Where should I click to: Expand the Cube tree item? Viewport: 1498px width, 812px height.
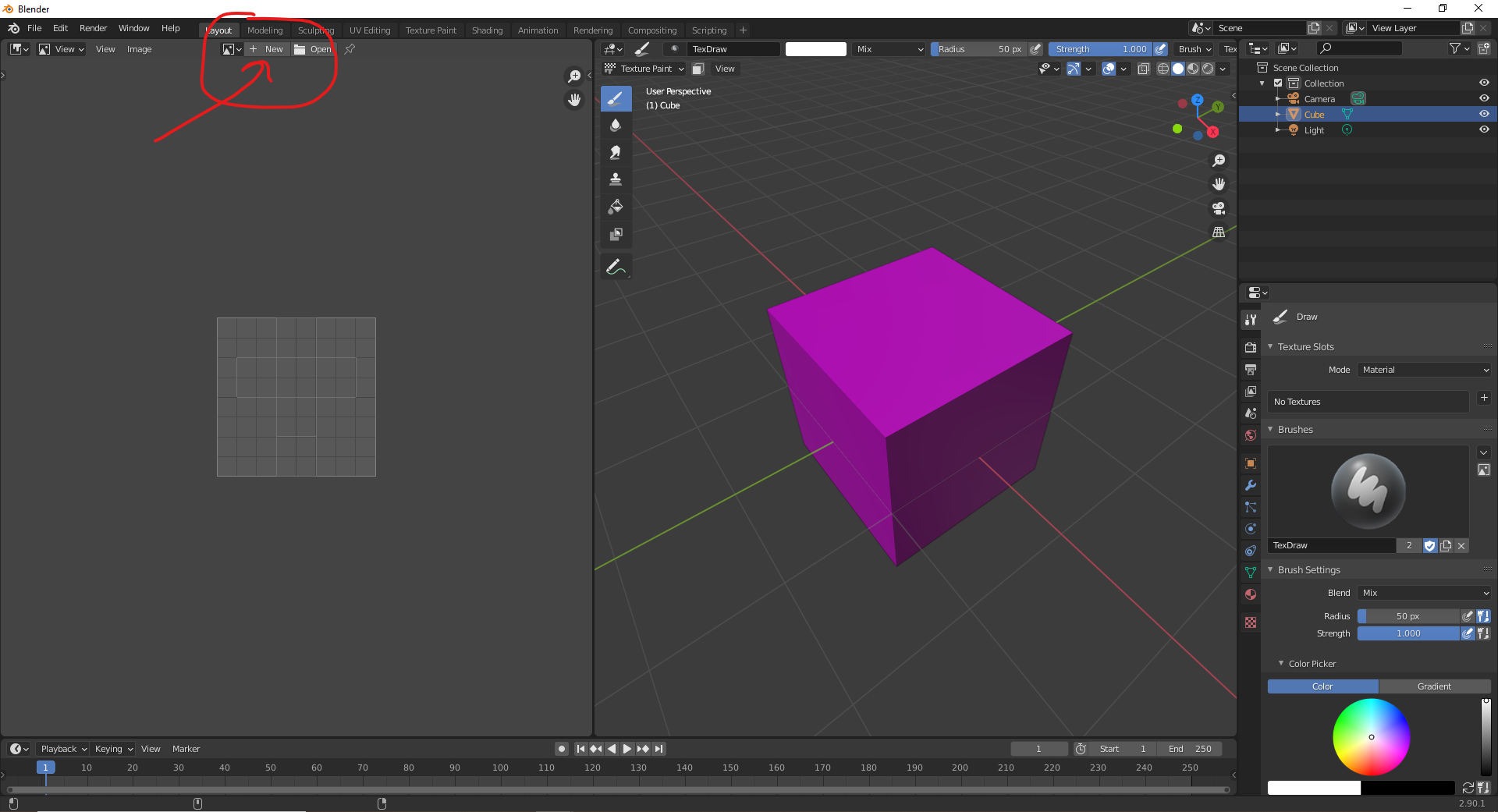[1277, 114]
